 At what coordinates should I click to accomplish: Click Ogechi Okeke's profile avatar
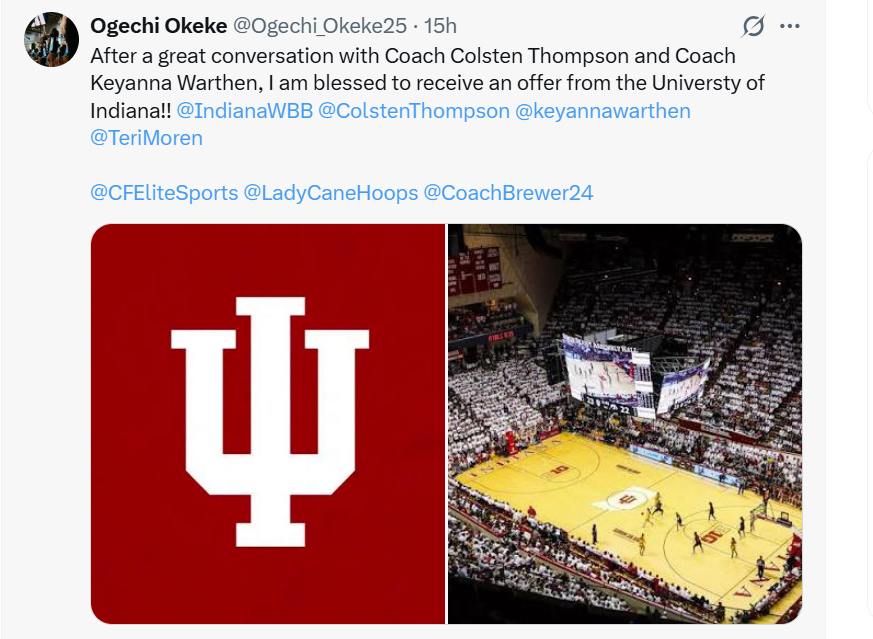(x=52, y=40)
